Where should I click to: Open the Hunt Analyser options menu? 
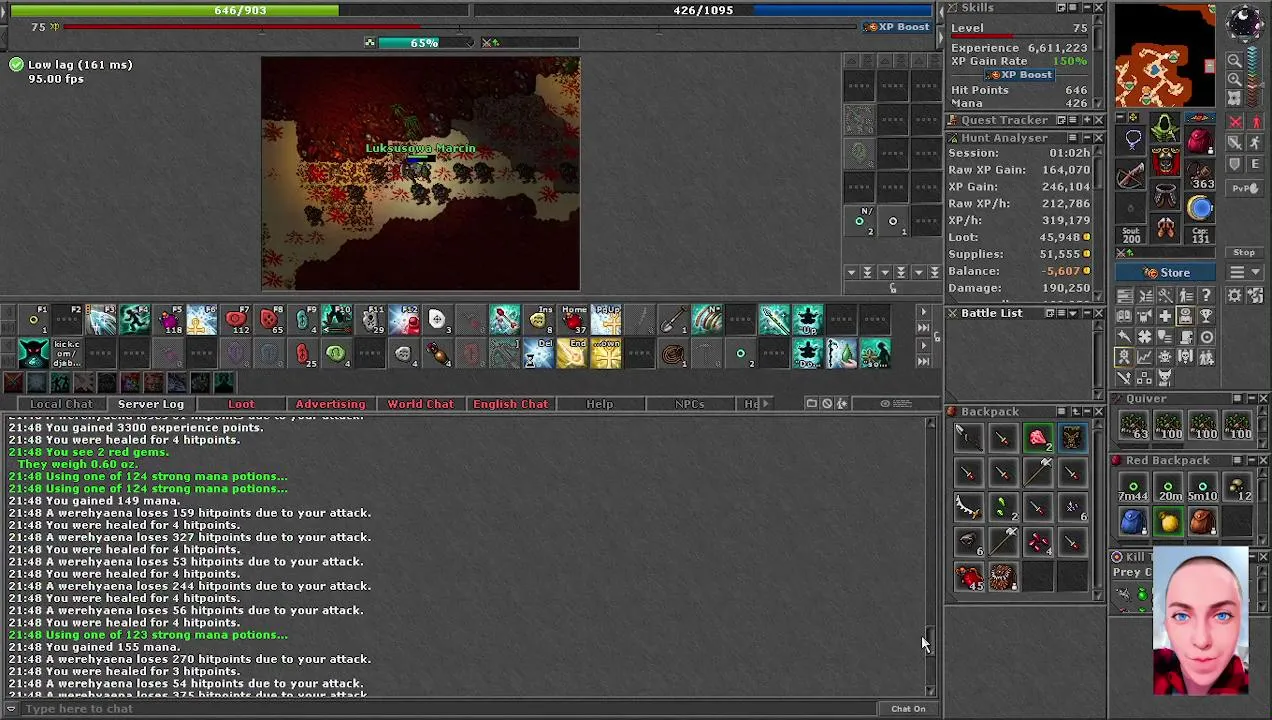pyautogui.click(x=1072, y=138)
